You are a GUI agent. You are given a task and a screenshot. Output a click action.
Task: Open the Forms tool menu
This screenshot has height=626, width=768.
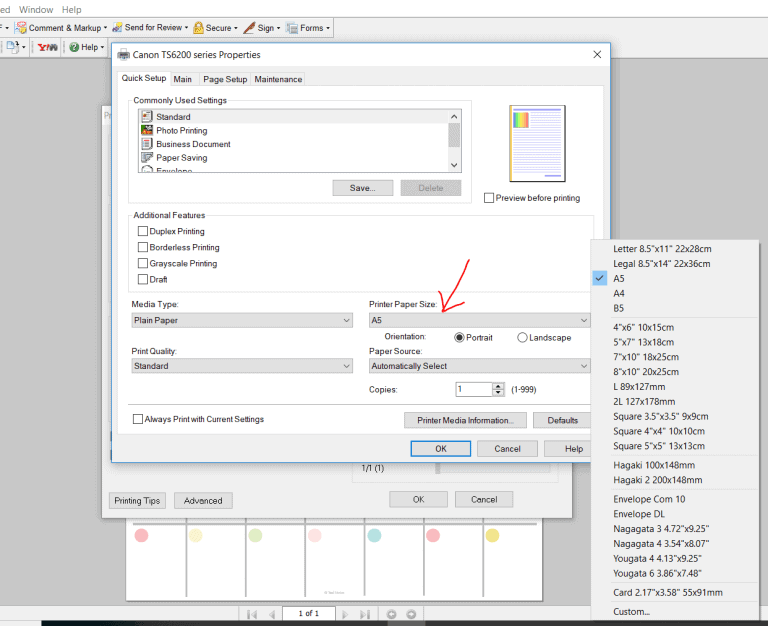[x=308, y=28]
